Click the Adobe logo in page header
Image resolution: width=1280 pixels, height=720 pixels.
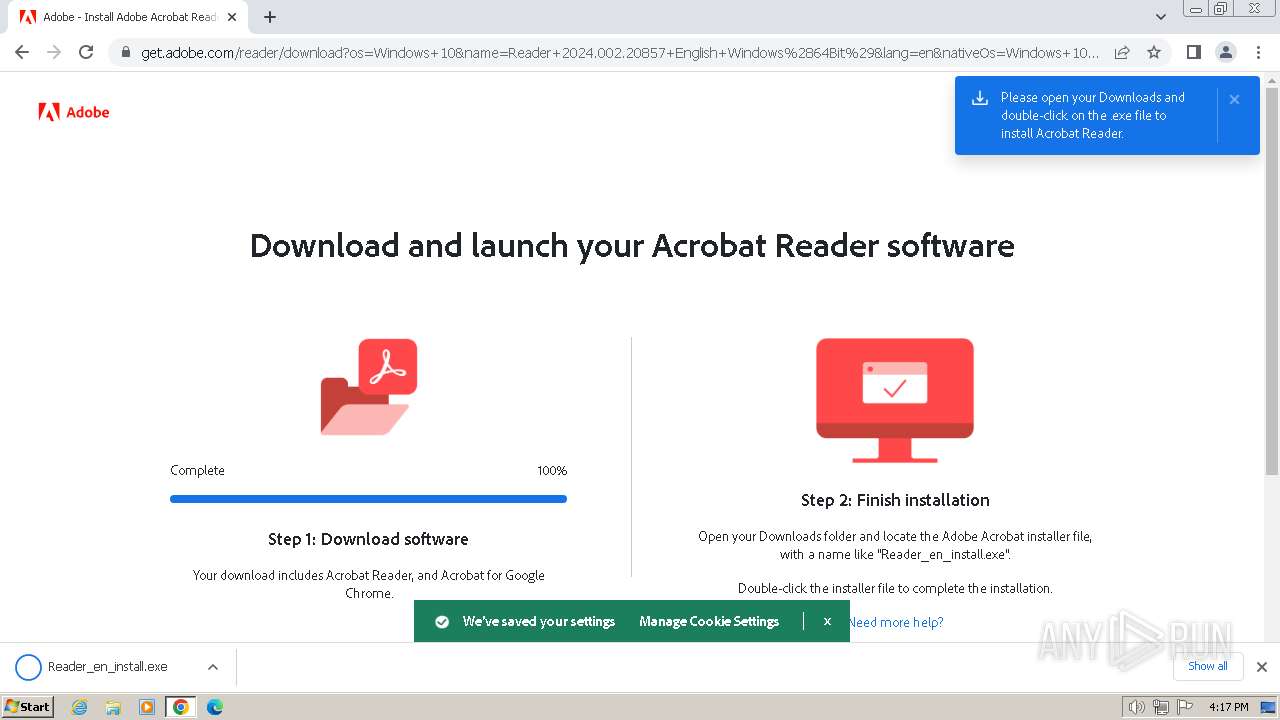pos(73,112)
